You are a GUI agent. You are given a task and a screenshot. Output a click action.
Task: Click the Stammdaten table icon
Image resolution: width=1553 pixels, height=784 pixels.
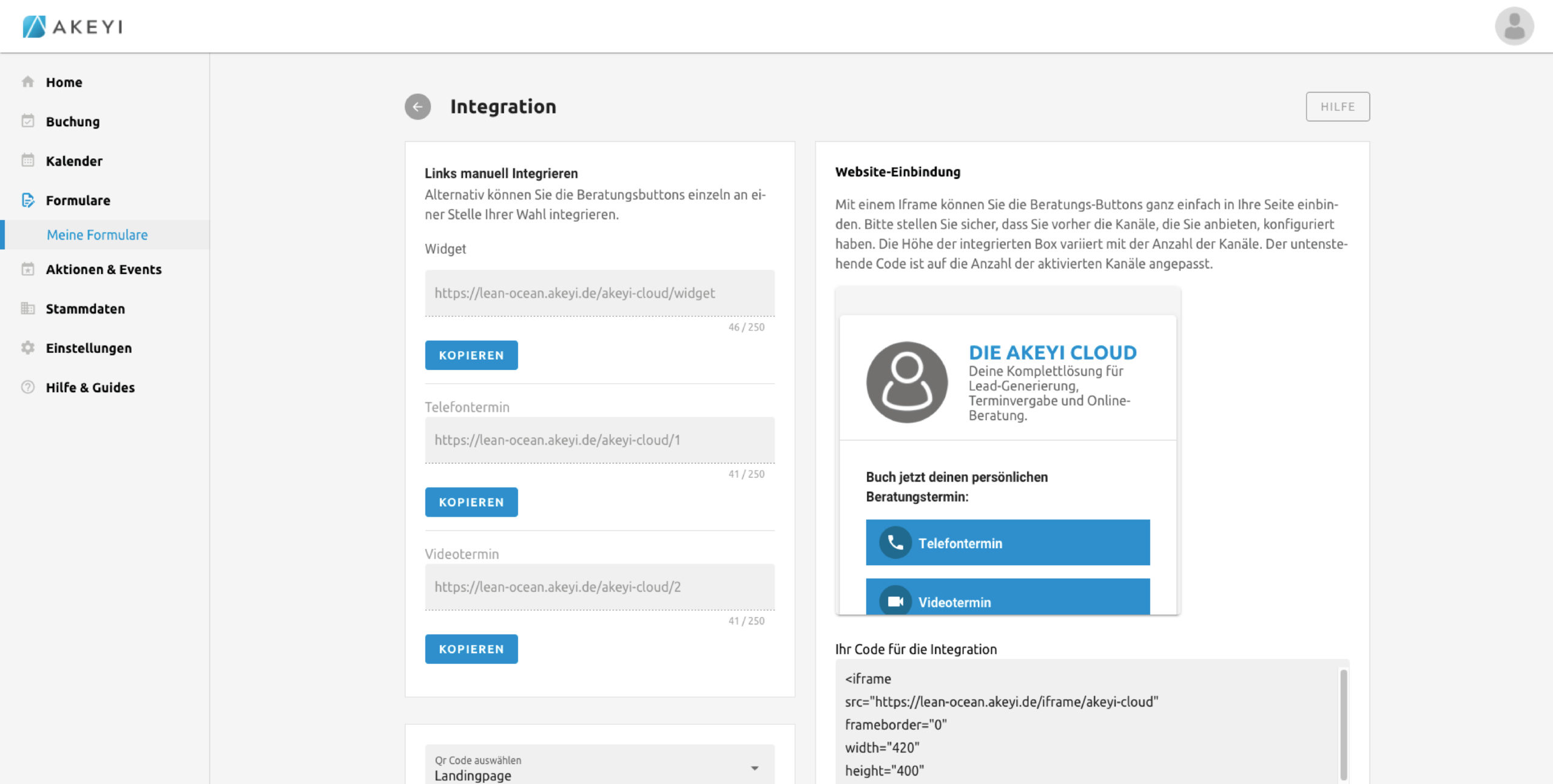[x=28, y=309]
